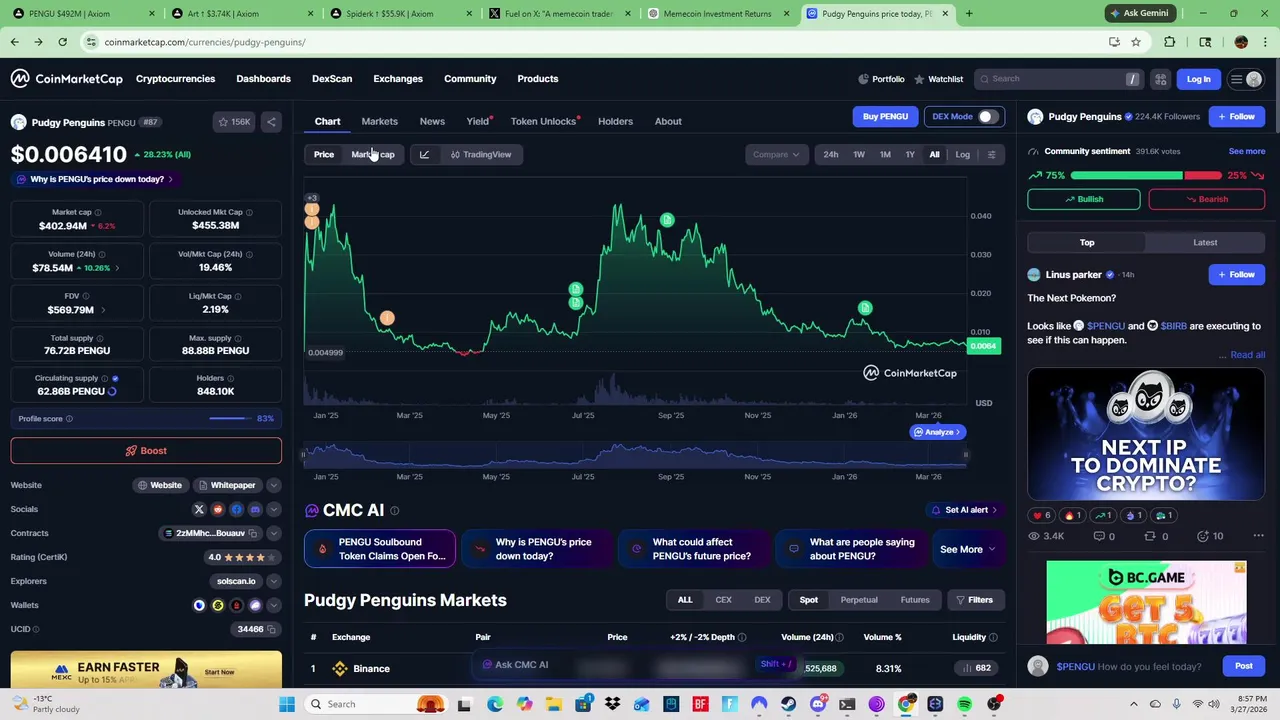The height and width of the screenshot is (720, 1280).
Task: Open the Exchanges nav menu
Action: point(398,79)
